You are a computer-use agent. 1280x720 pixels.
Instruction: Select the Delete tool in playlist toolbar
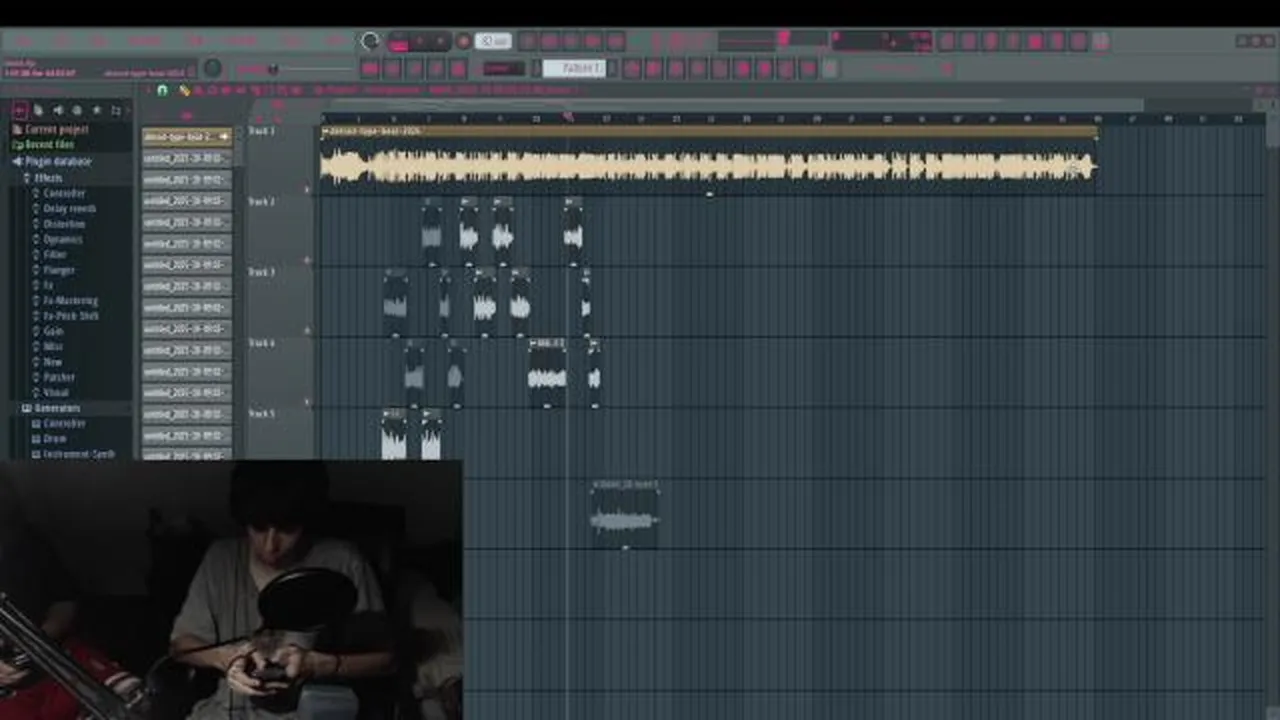212,90
